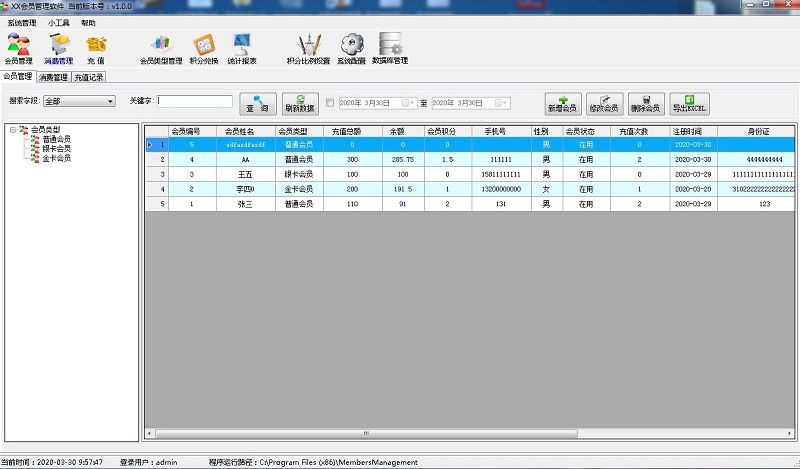Open the 会员管理 toolbar icon

point(18,47)
